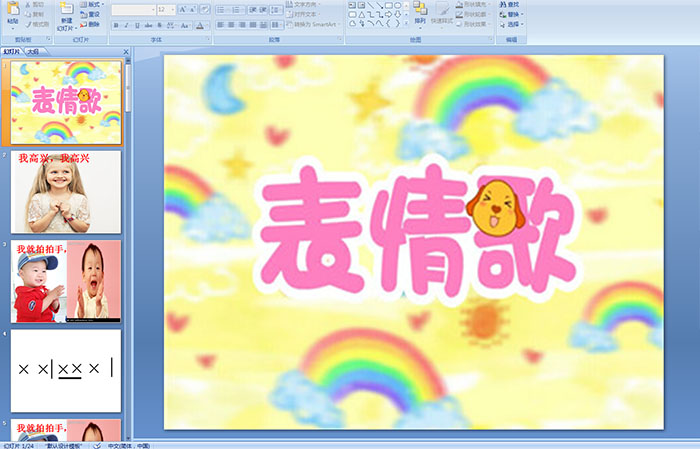Decrease font size with small A
The height and width of the screenshot is (449, 700).
click(x=193, y=9)
